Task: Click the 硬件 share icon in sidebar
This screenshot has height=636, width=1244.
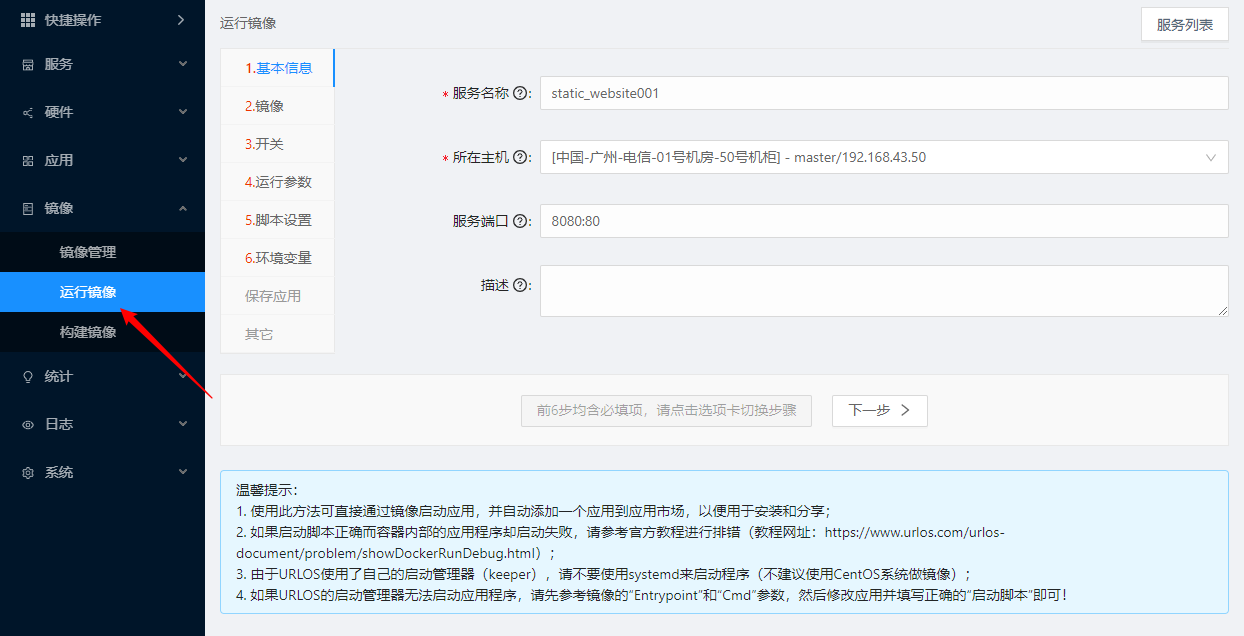Action: [28, 113]
